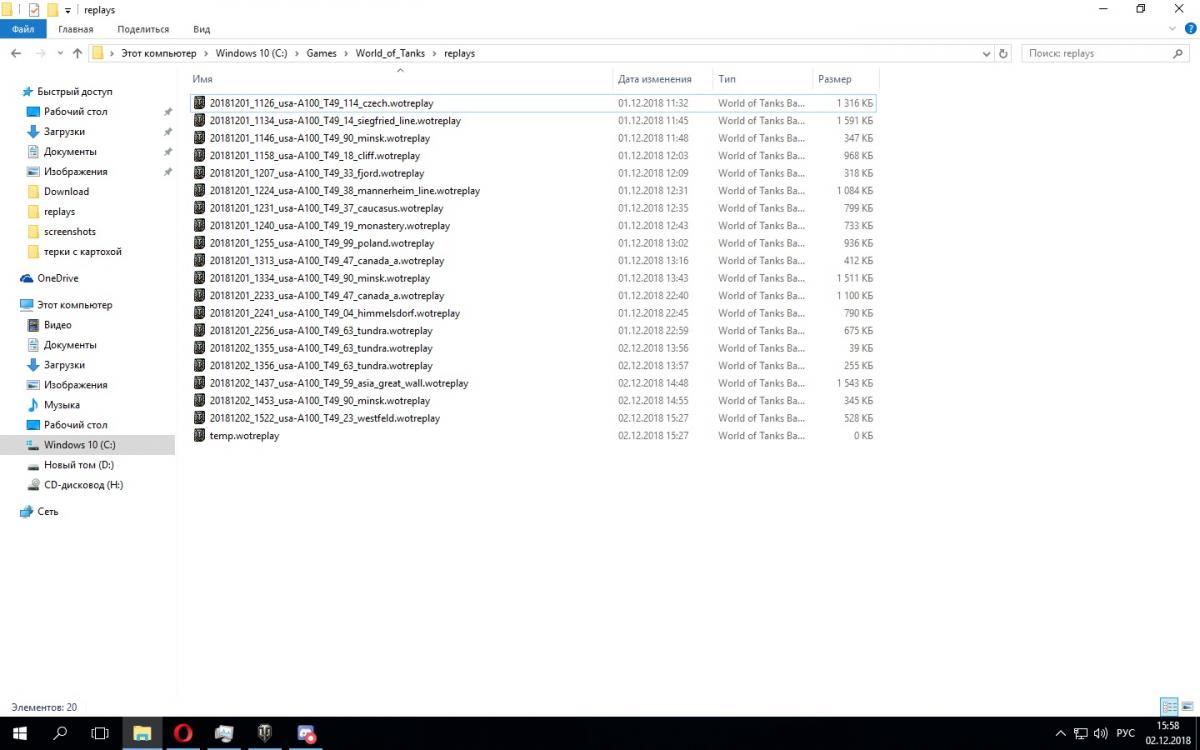The image size is (1200, 750).
Task: Expand the ribbon with the chevron
Action: (1171, 29)
